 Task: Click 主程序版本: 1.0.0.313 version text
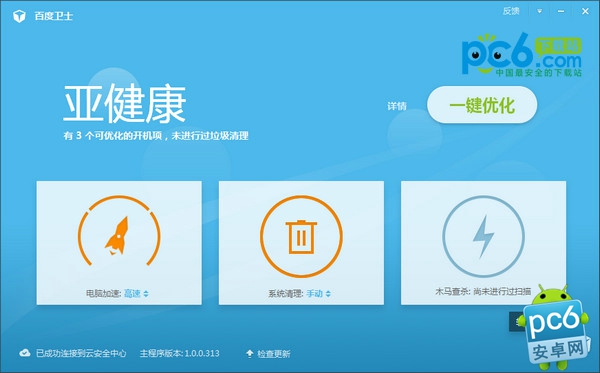coord(179,353)
